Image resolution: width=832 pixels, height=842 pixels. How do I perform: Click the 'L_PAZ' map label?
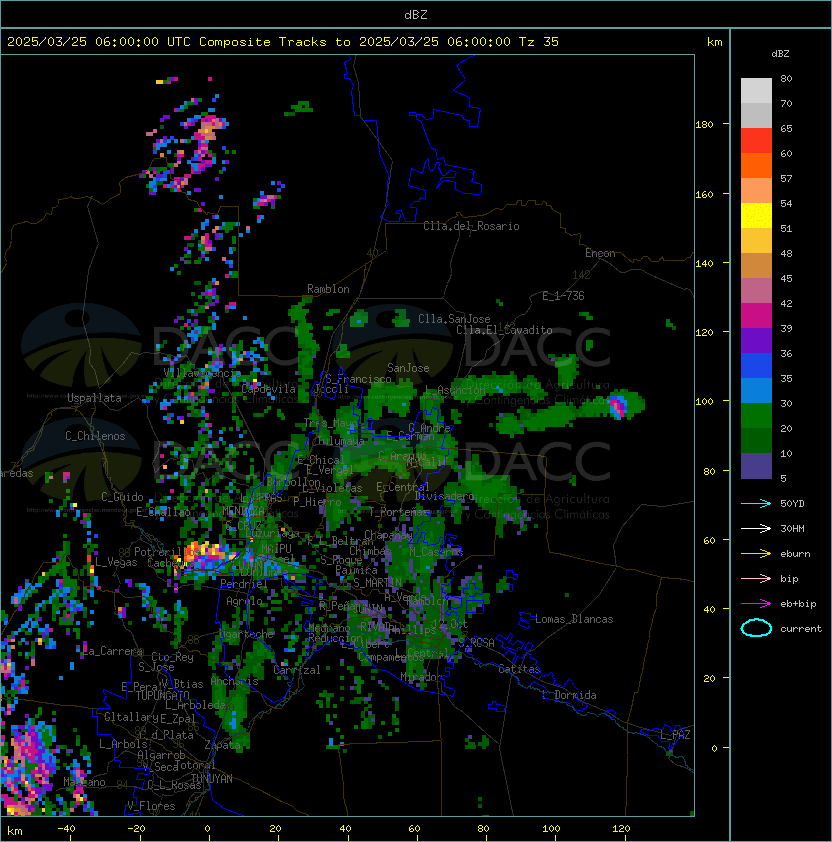(x=675, y=735)
